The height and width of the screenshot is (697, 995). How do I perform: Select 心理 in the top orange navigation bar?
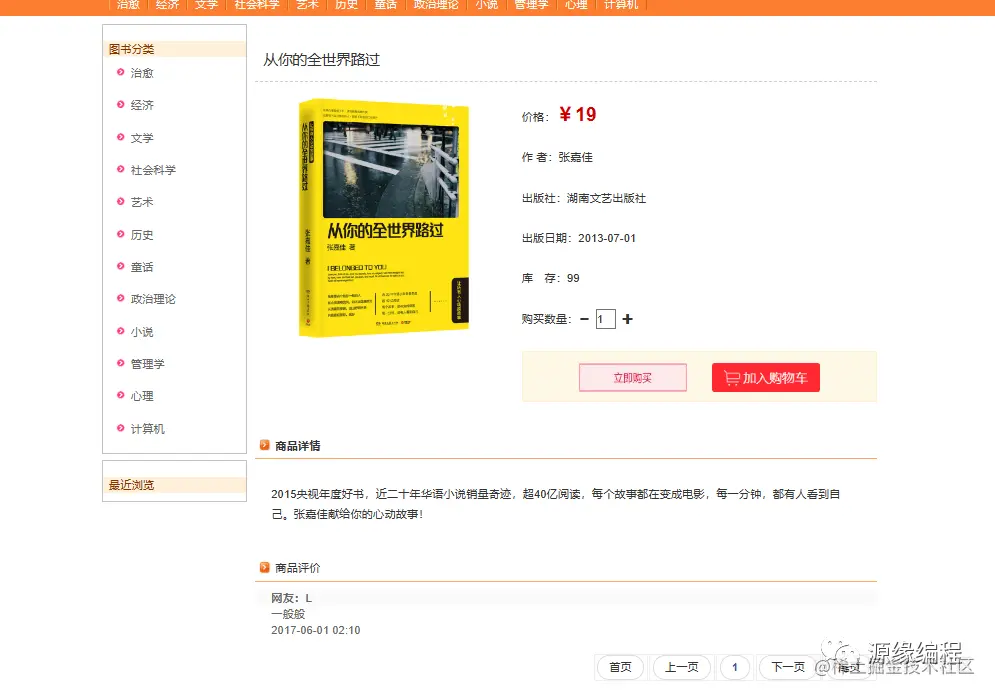click(576, 4)
